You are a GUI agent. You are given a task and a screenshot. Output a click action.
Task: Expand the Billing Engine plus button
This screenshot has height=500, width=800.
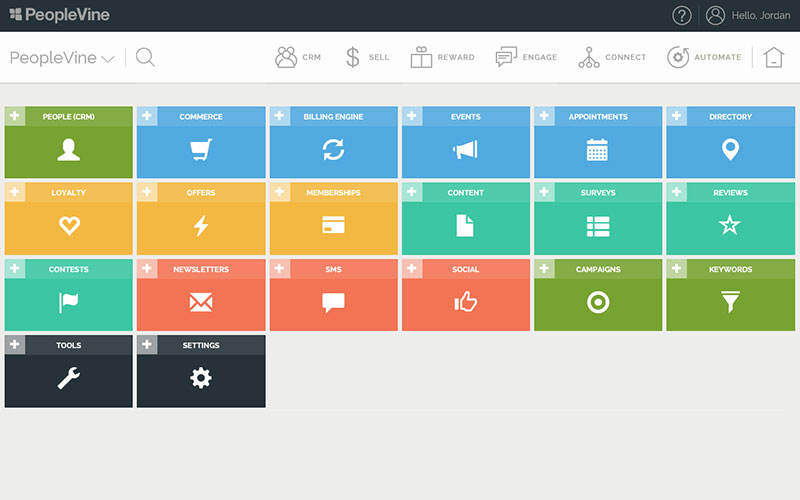280,116
